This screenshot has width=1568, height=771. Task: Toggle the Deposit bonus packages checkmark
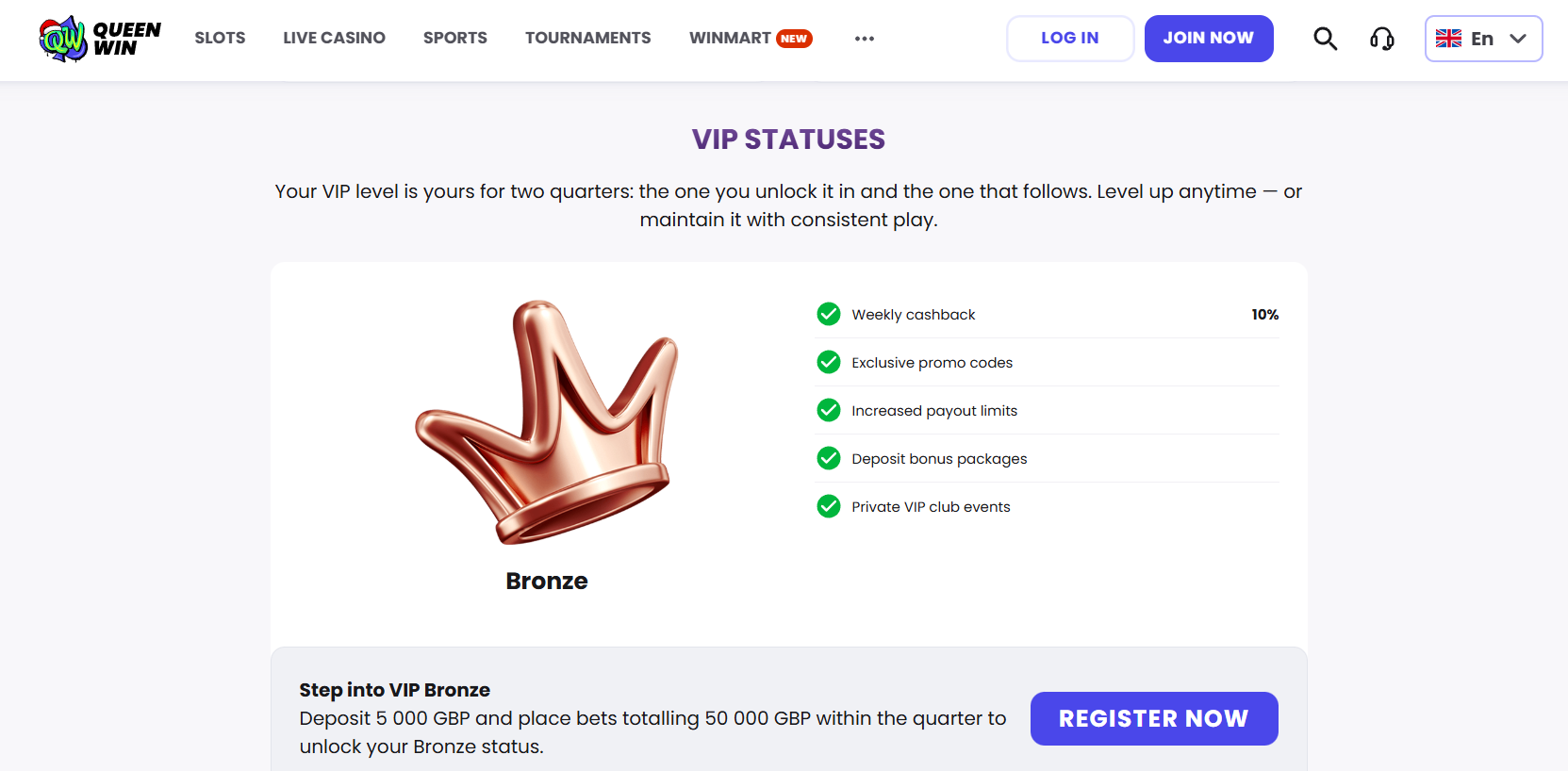click(828, 458)
